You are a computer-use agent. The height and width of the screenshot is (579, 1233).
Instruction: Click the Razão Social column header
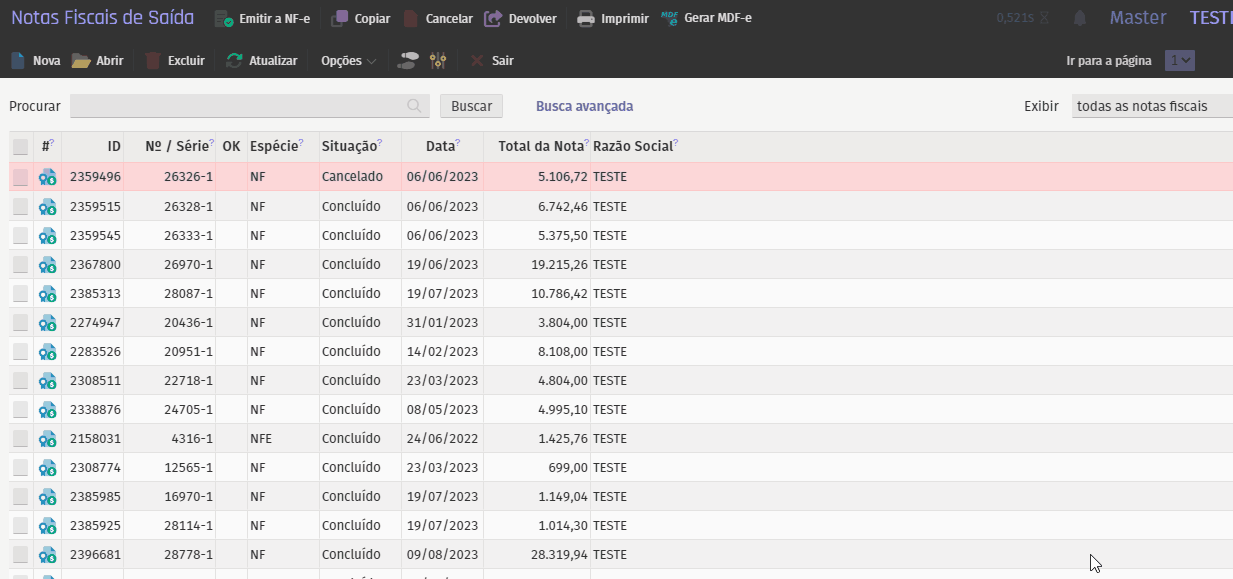click(x=633, y=147)
